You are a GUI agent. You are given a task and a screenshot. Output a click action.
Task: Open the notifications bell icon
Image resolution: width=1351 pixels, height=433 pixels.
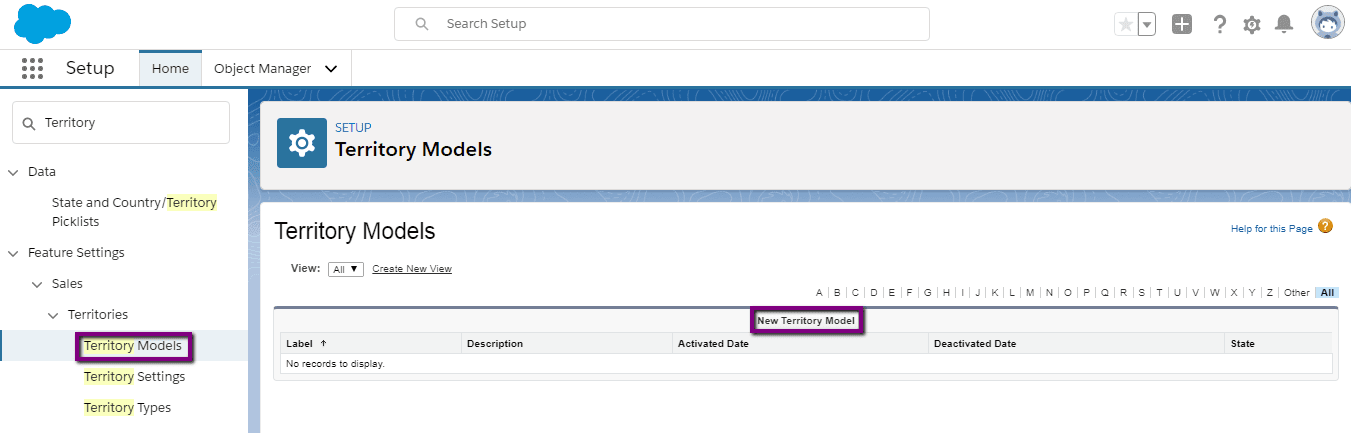(1285, 24)
